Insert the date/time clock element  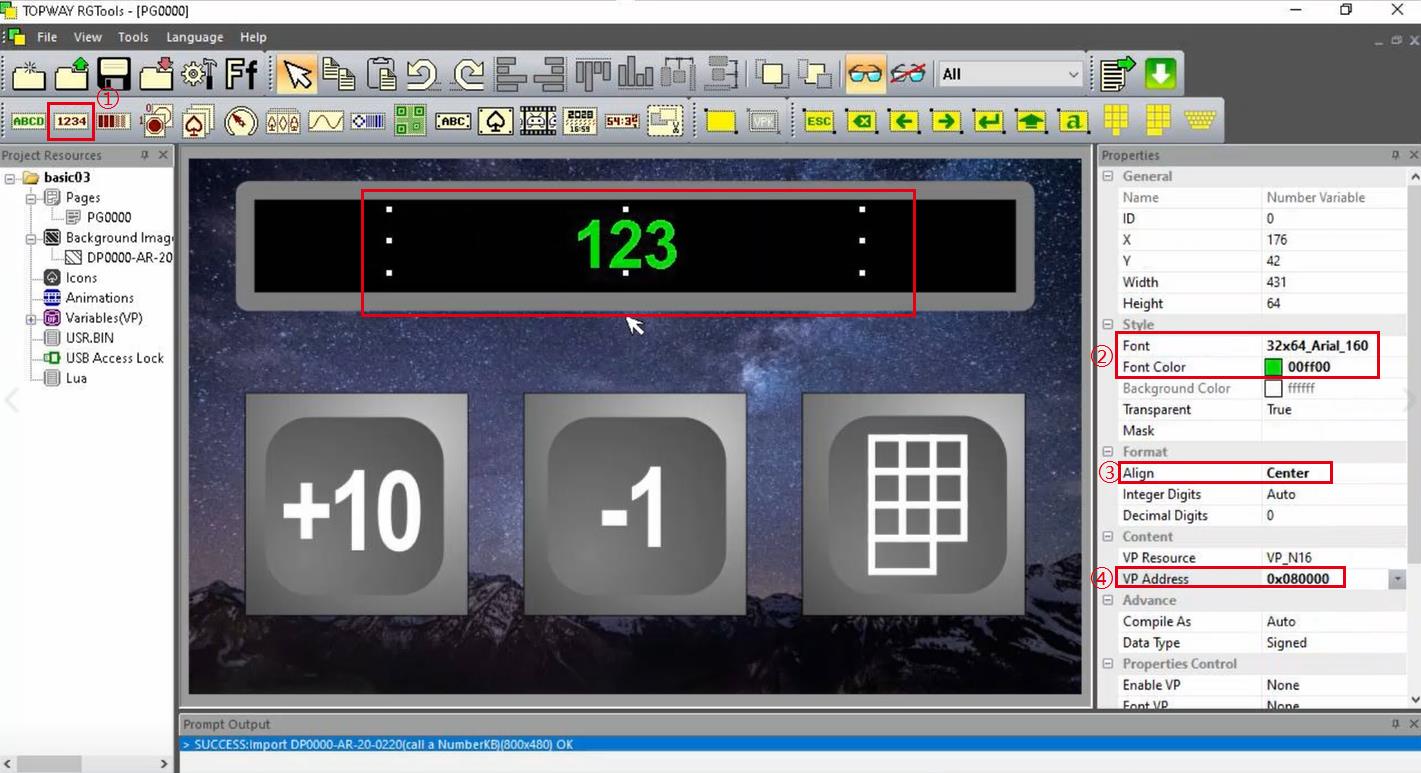tap(580, 121)
